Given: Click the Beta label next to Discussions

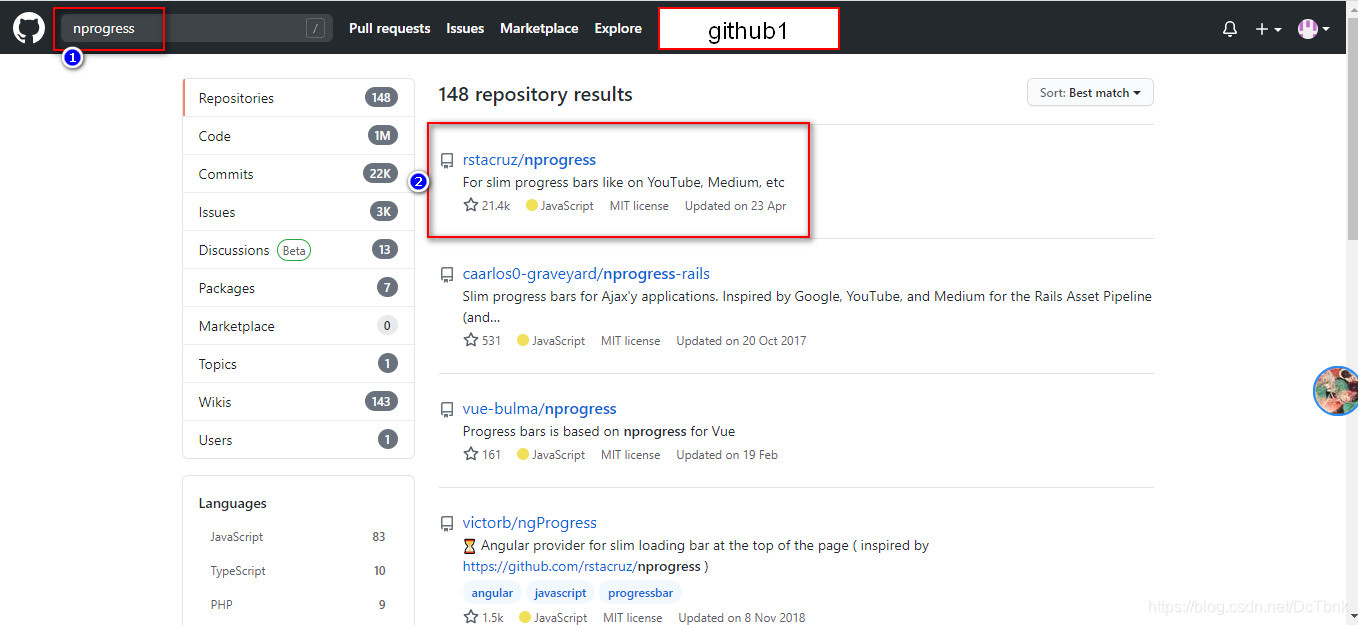Looking at the screenshot, I should (294, 250).
